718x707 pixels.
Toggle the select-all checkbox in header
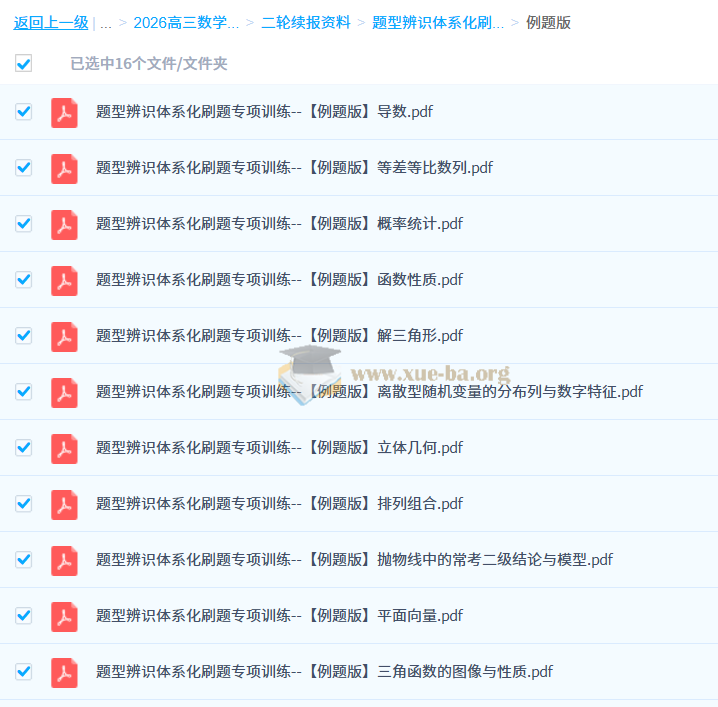coord(23,63)
